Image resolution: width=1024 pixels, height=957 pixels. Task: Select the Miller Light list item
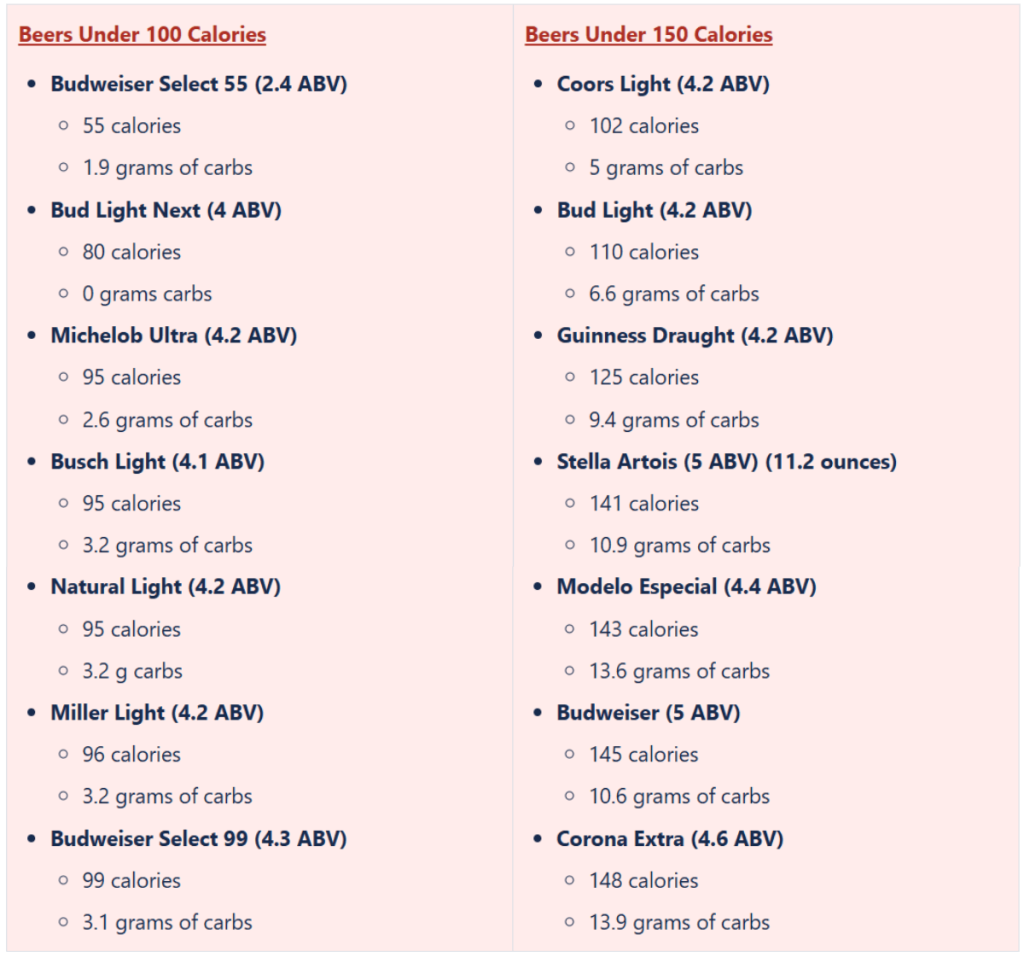coord(157,713)
